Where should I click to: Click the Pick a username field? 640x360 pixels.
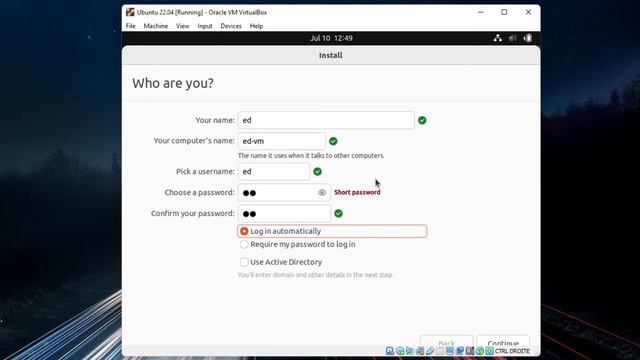pyautogui.click(x=274, y=172)
